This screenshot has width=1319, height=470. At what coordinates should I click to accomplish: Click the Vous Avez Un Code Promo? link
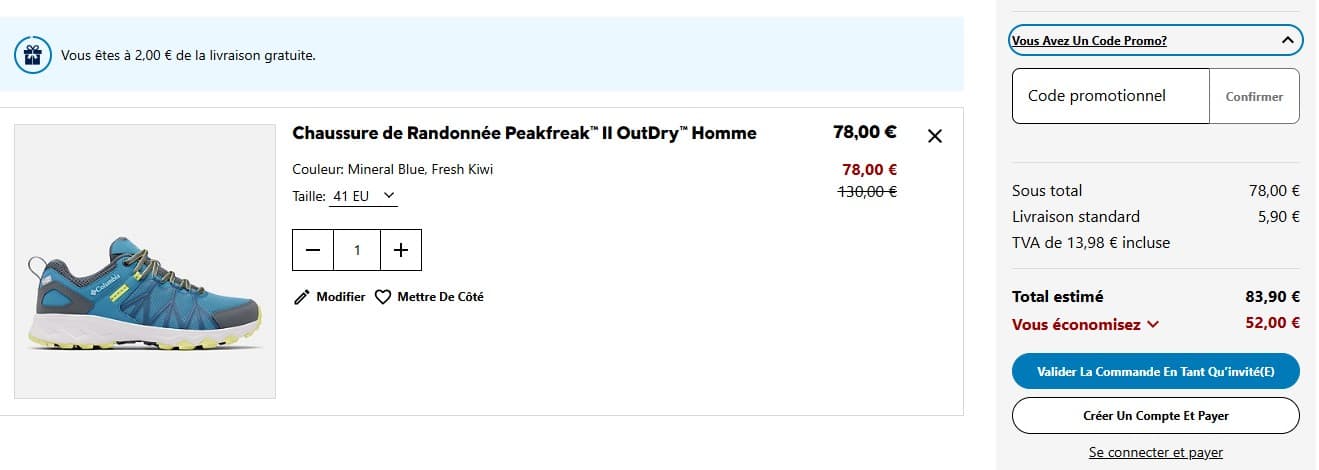coord(1089,41)
